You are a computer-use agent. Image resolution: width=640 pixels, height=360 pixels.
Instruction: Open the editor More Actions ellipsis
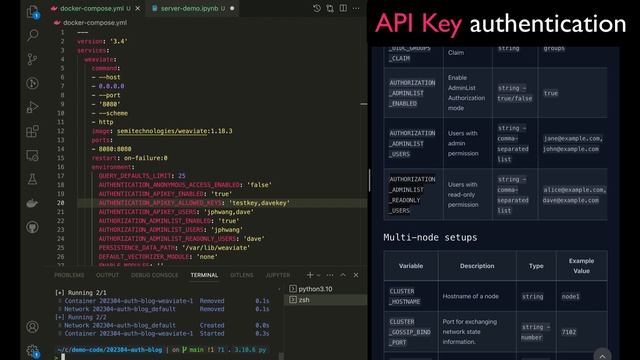click(x=356, y=8)
